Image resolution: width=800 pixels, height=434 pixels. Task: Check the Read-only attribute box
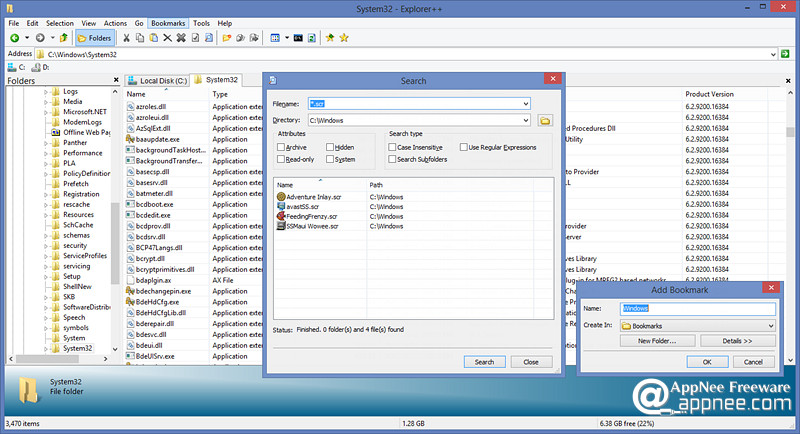coord(281,159)
